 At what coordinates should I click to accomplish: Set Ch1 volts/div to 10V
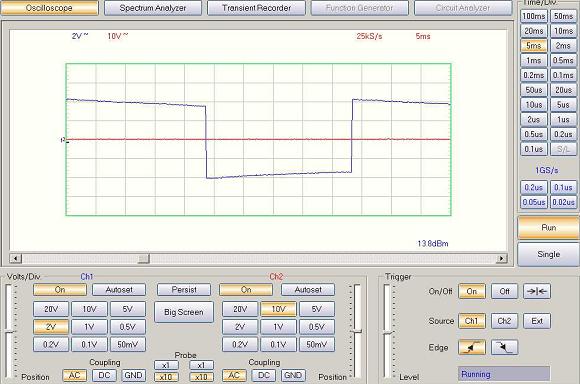(x=90, y=309)
